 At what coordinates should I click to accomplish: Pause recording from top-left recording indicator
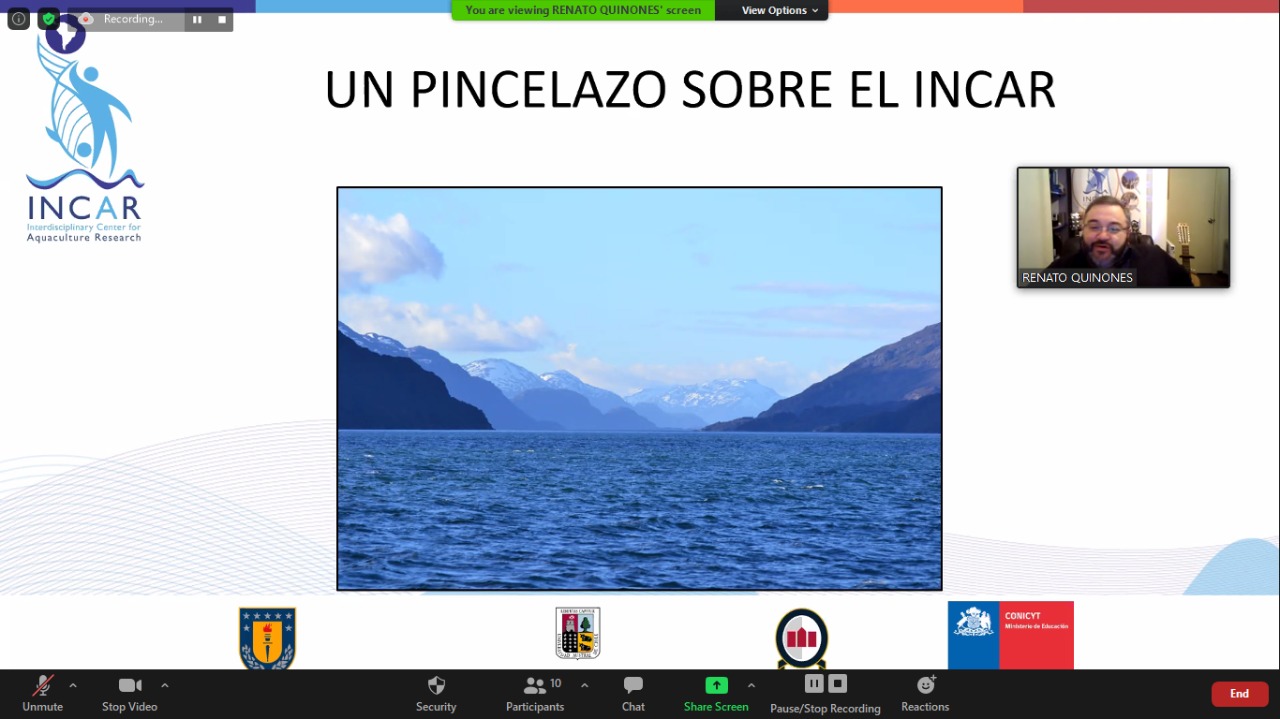[197, 19]
